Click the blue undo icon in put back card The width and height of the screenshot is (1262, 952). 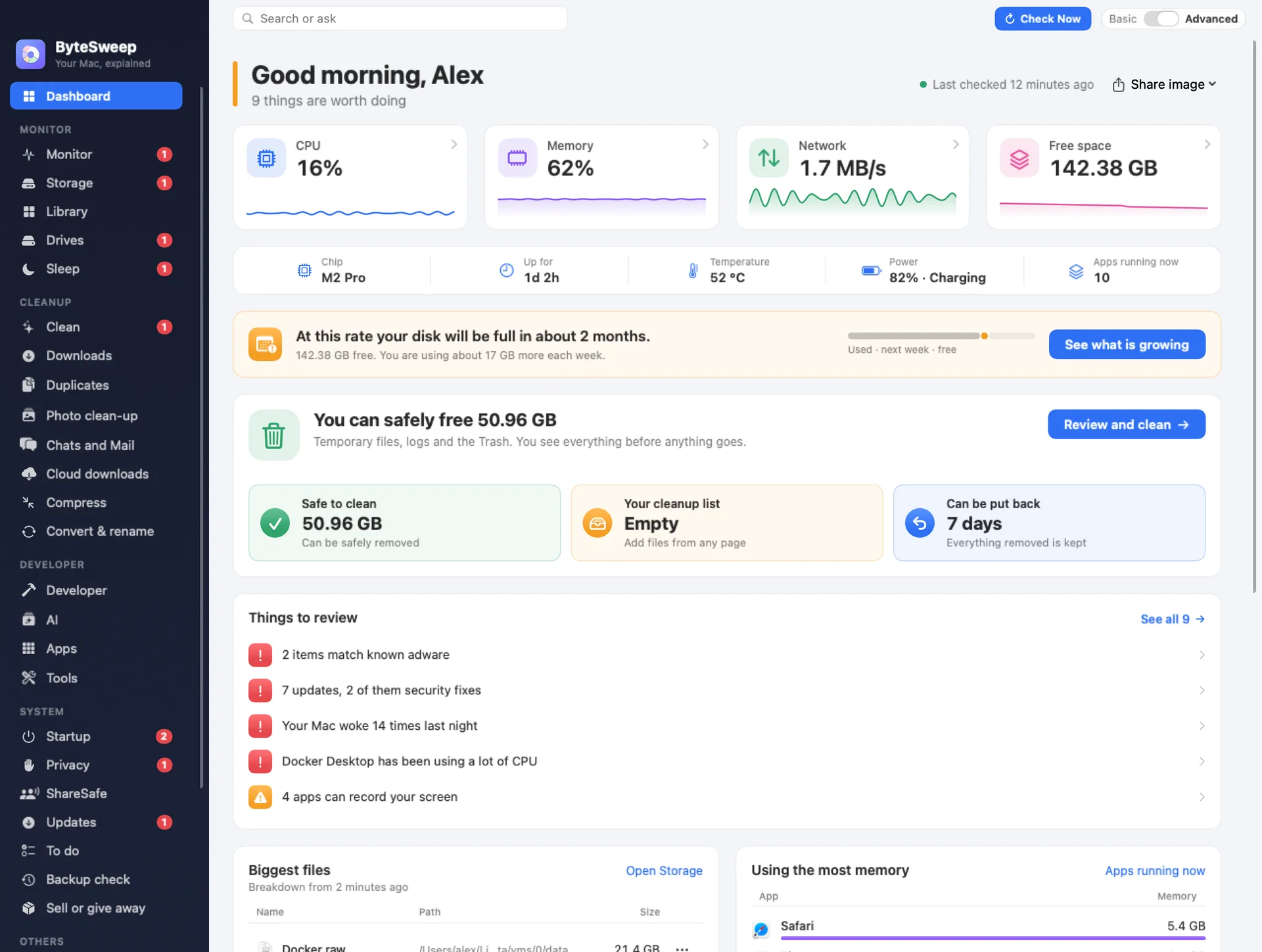click(920, 523)
